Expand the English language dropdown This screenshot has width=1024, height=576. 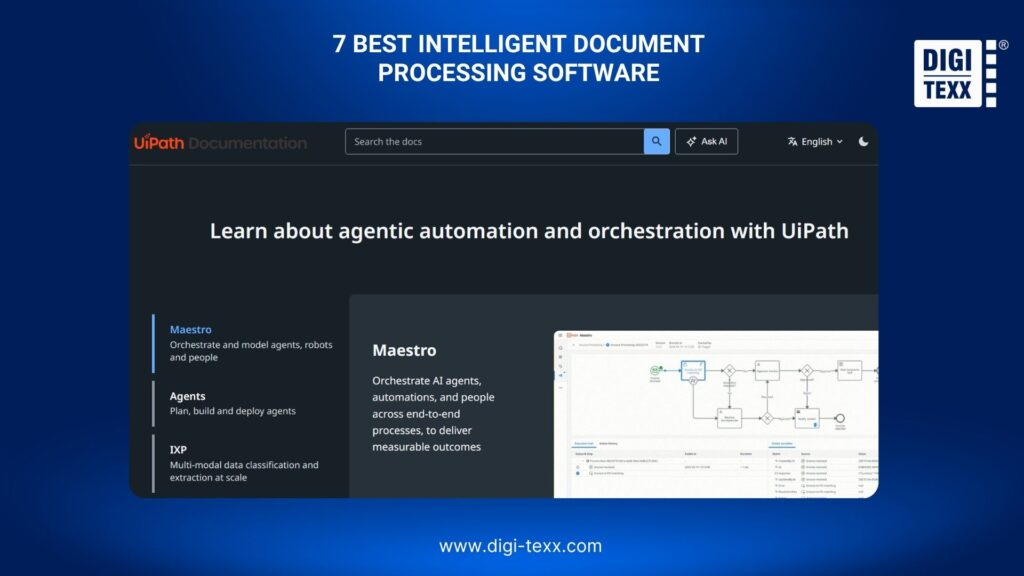click(815, 141)
